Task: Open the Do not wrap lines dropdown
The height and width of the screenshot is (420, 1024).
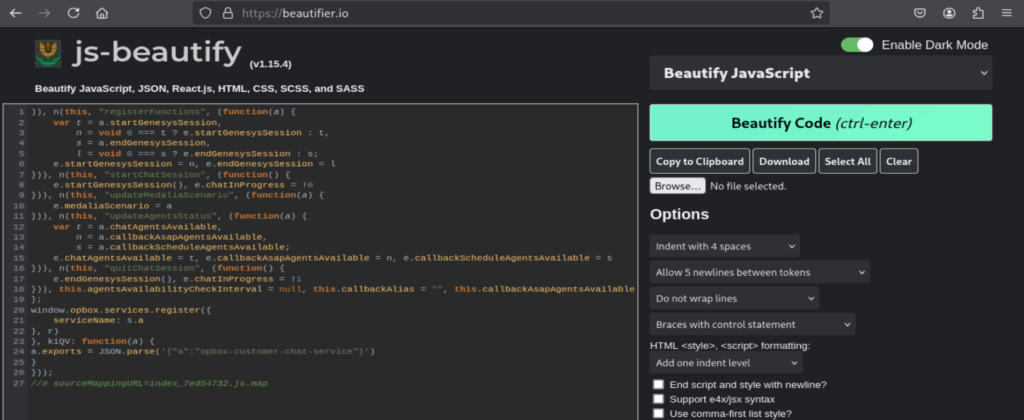Action: 734,299
